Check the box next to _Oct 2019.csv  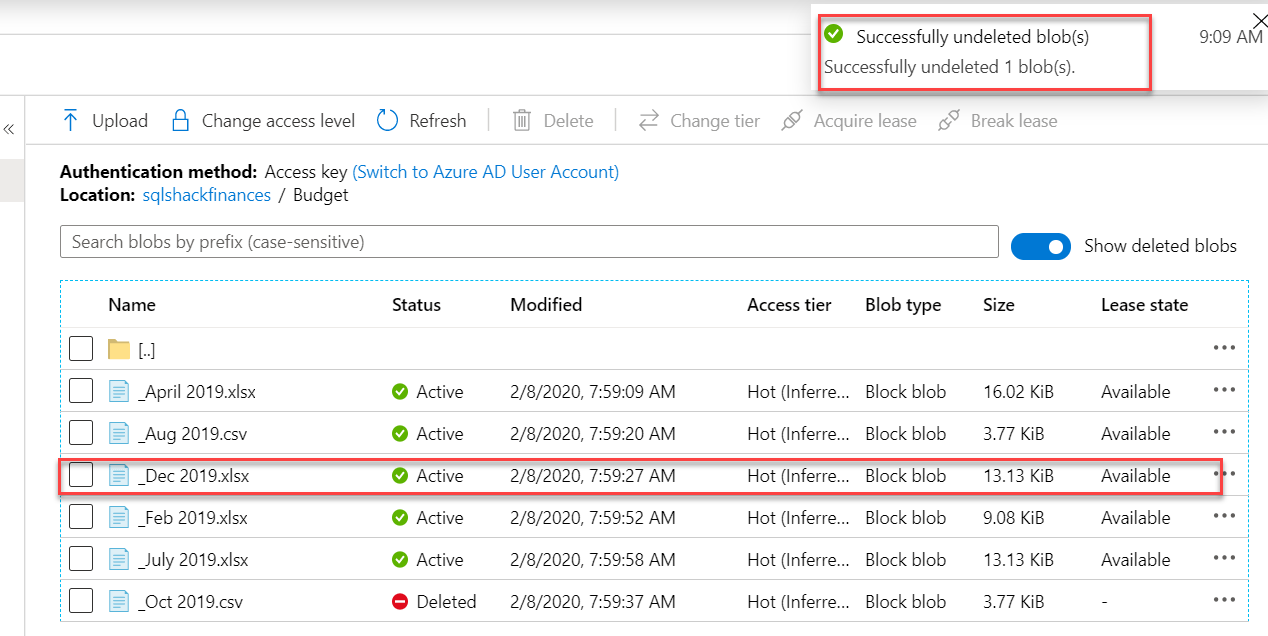tap(81, 600)
